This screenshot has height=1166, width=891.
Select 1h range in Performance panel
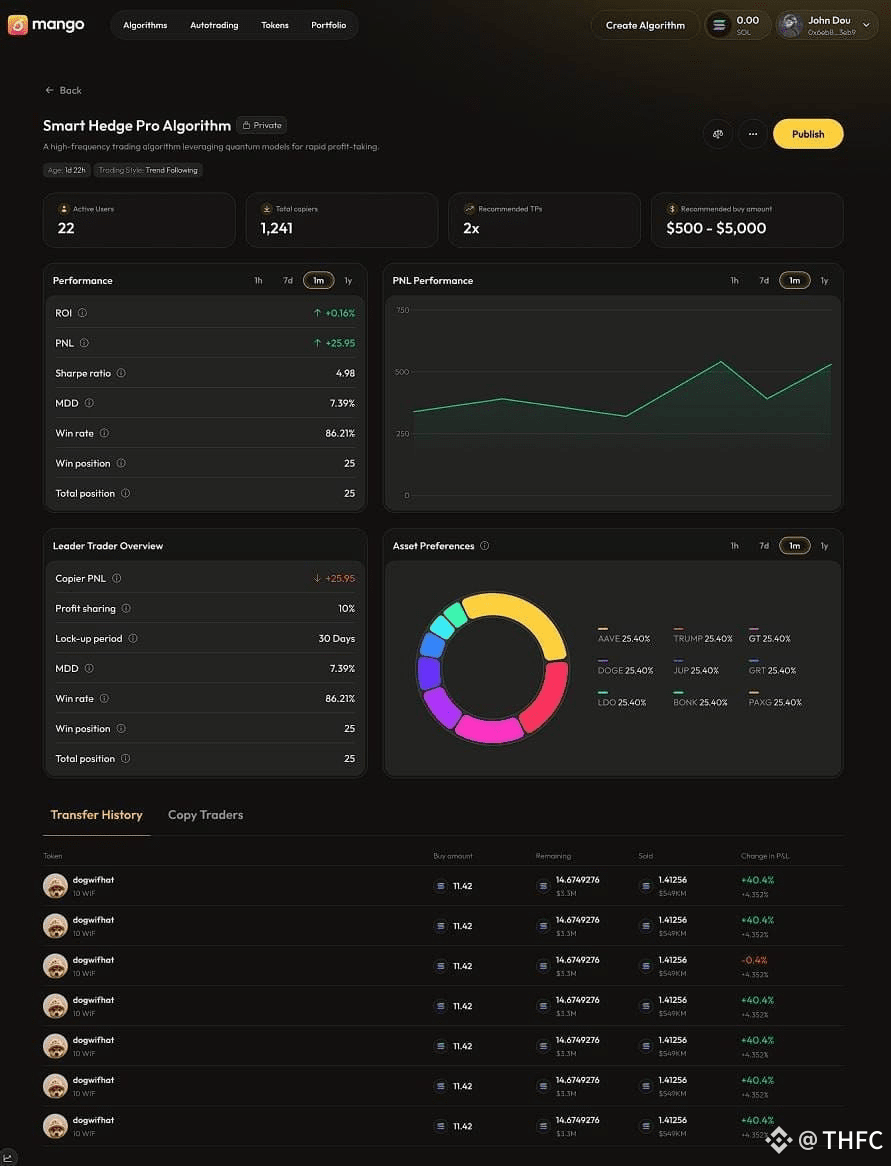point(258,280)
